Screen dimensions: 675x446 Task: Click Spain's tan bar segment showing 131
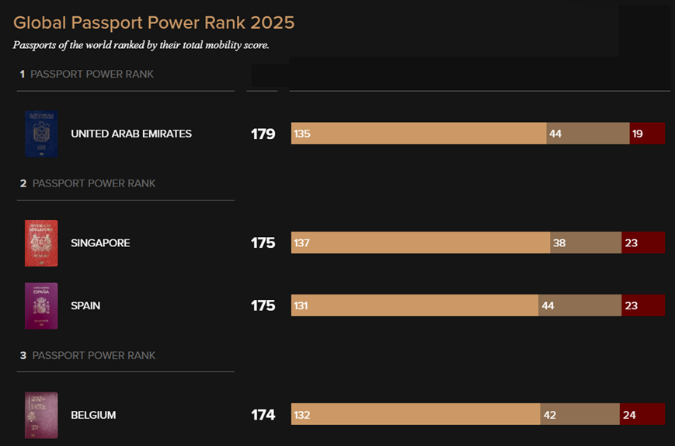coord(414,306)
